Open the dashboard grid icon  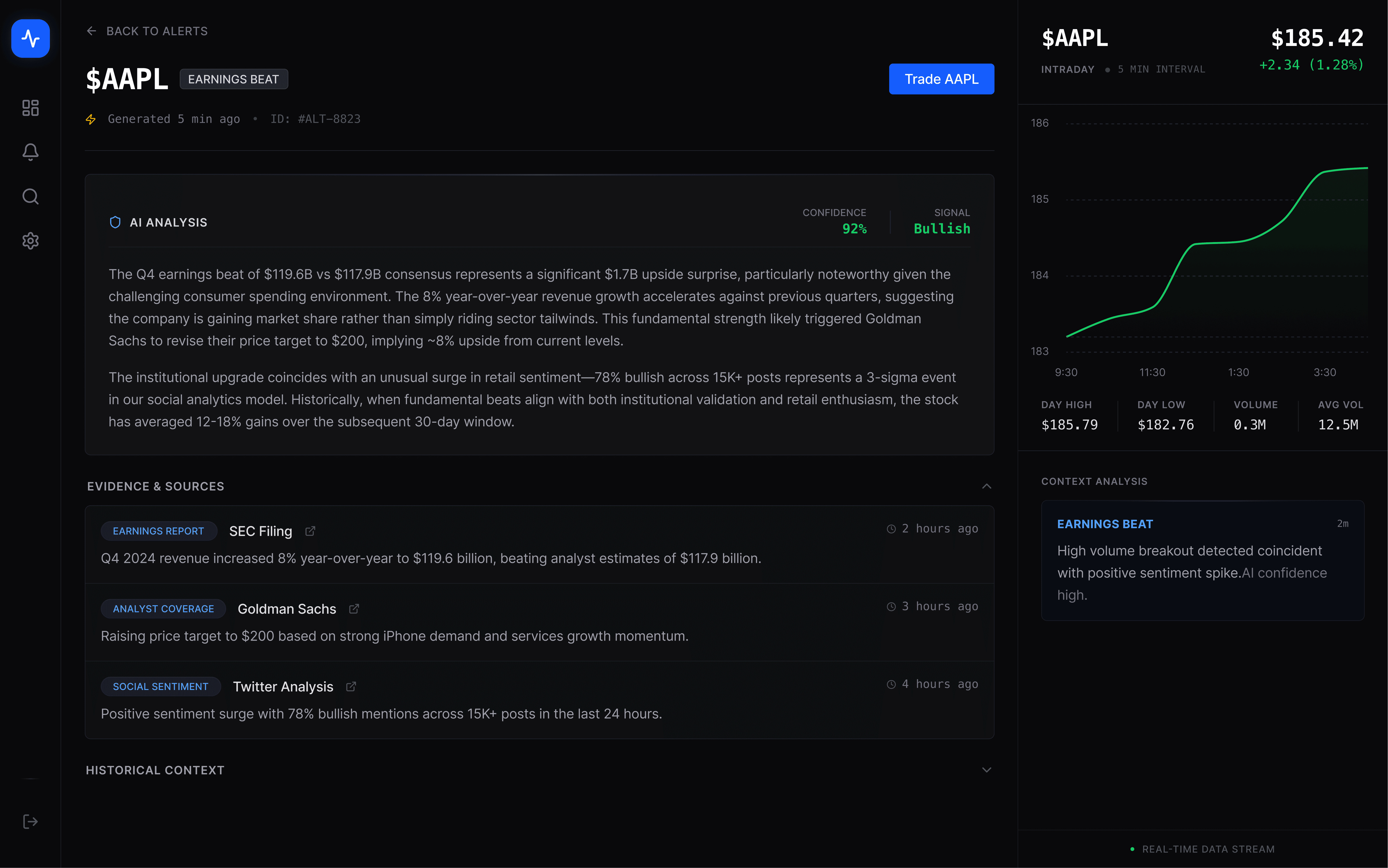point(30,108)
